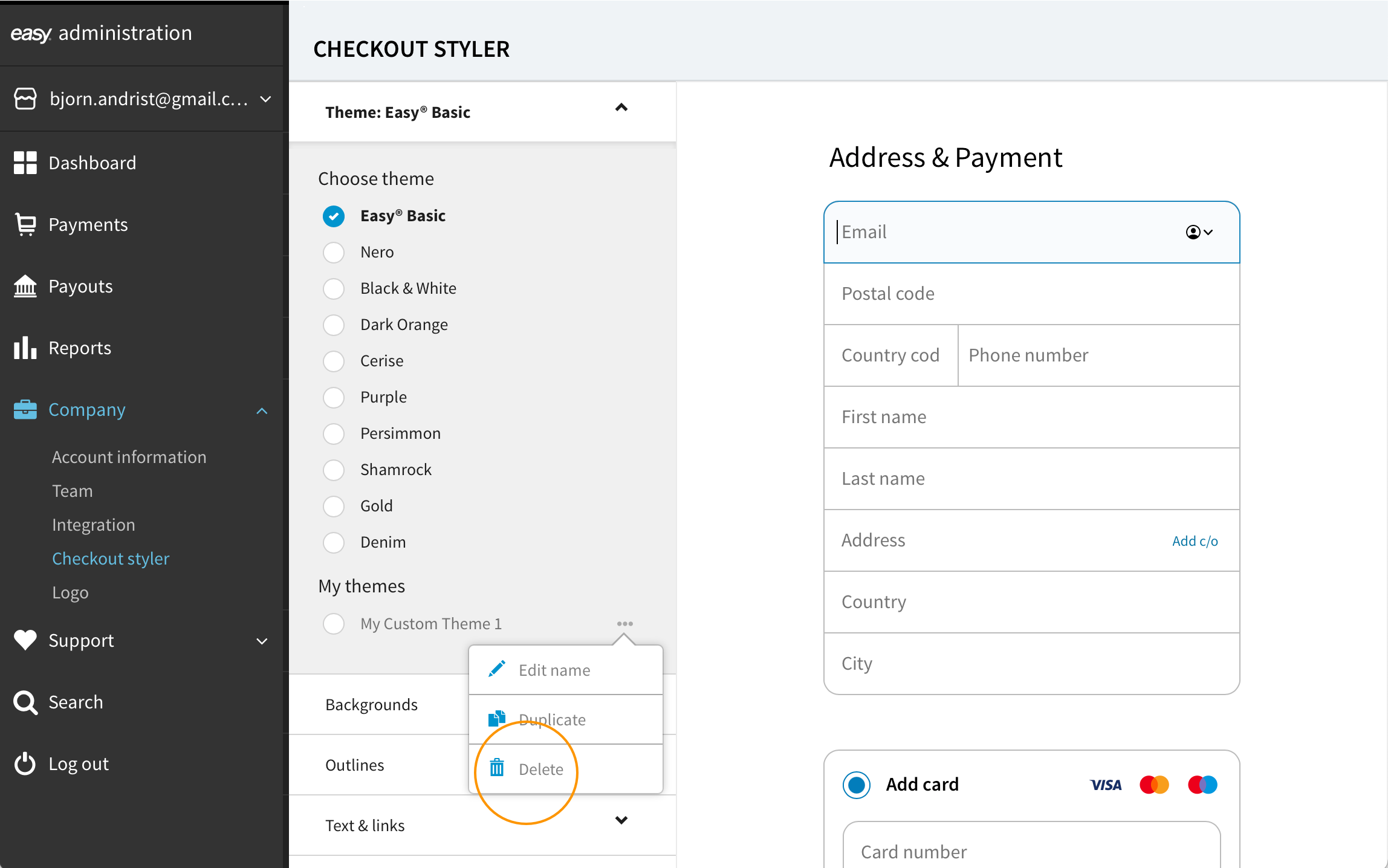The width and height of the screenshot is (1388, 868).
Task: Click the Reports bar chart icon
Action: coord(25,348)
